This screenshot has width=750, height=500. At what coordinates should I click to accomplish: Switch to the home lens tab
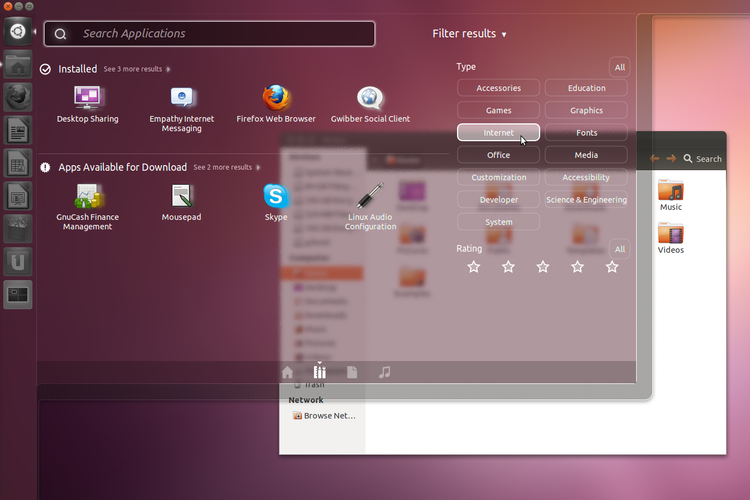[x=288, y=372]
